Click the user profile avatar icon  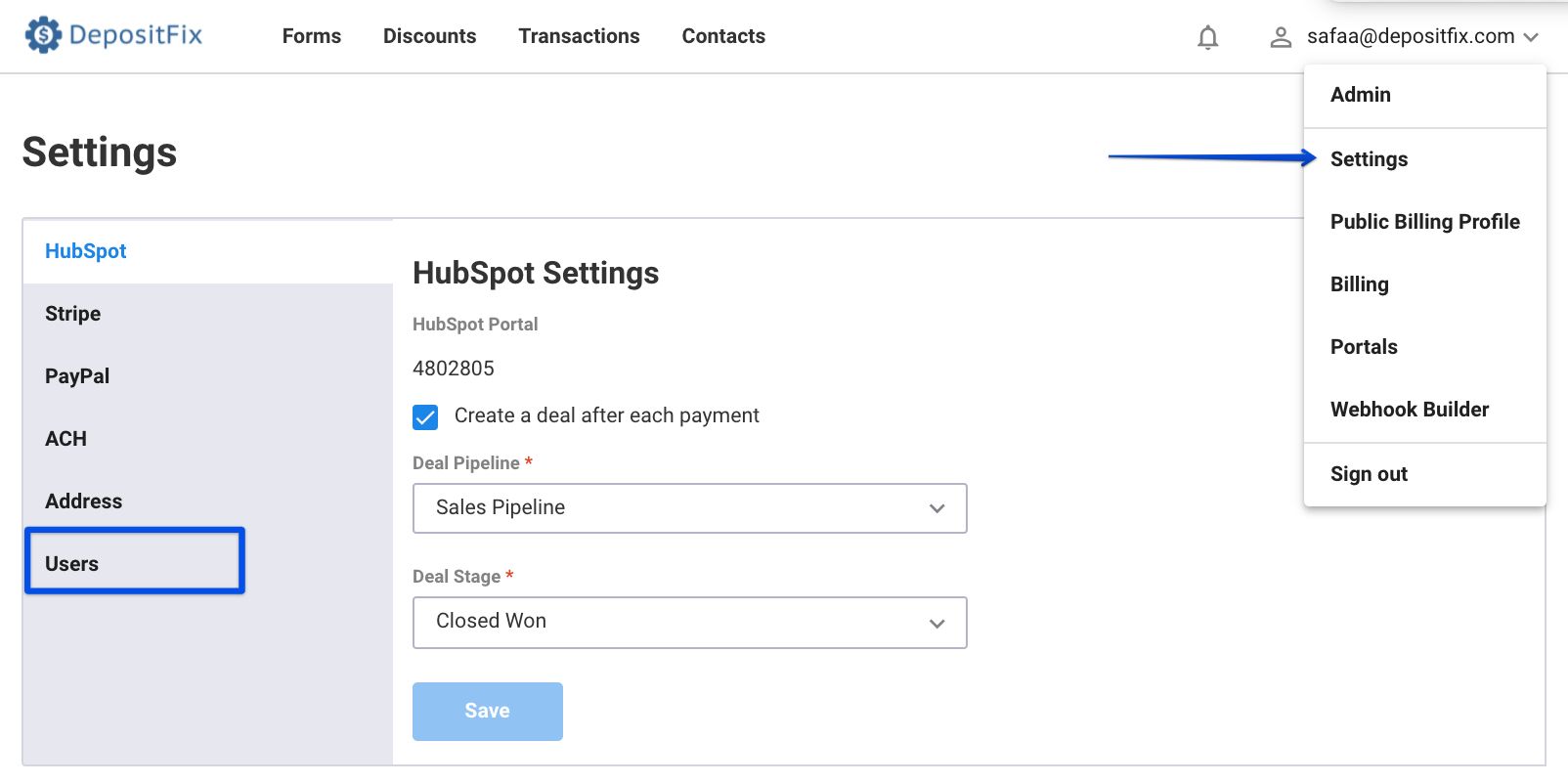click(1281, 37)
